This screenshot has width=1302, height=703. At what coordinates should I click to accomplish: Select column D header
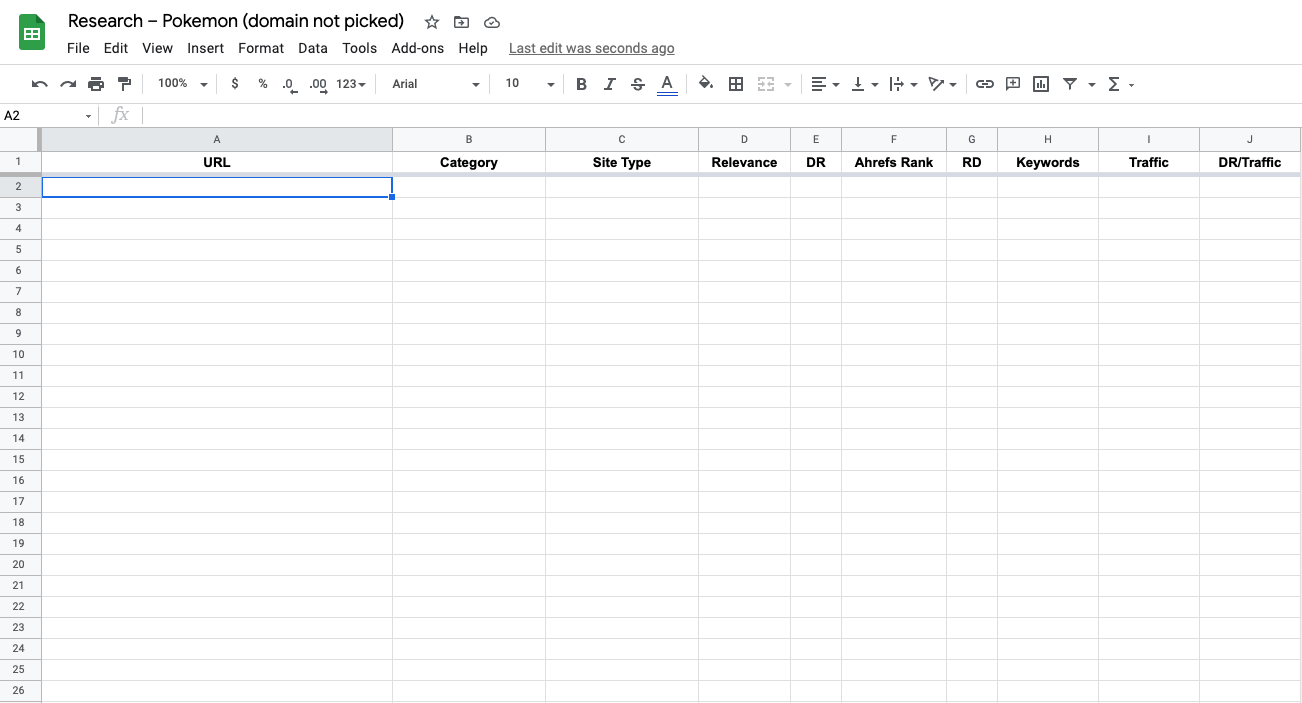744,139
